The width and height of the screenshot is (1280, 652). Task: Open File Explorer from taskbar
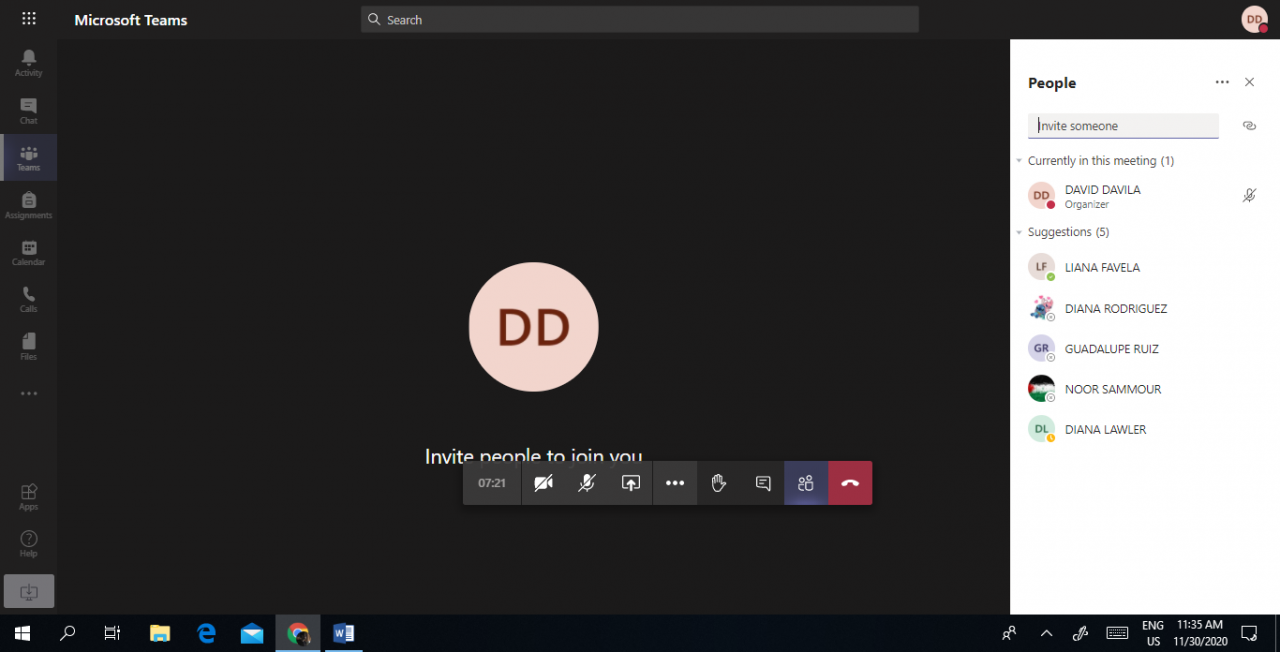click(x=160, y=633)
